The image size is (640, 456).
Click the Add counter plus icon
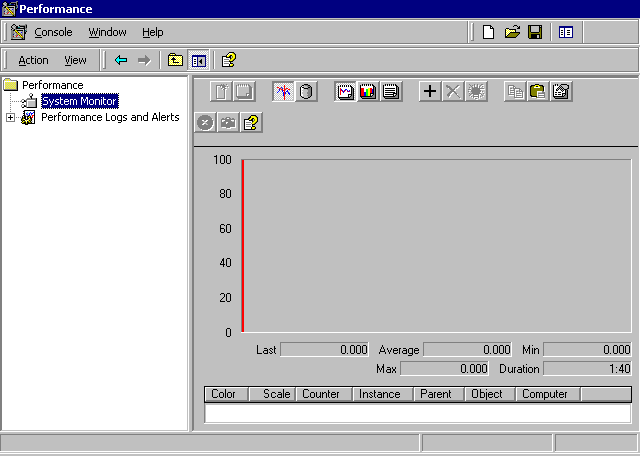click(x=430, y=92)
